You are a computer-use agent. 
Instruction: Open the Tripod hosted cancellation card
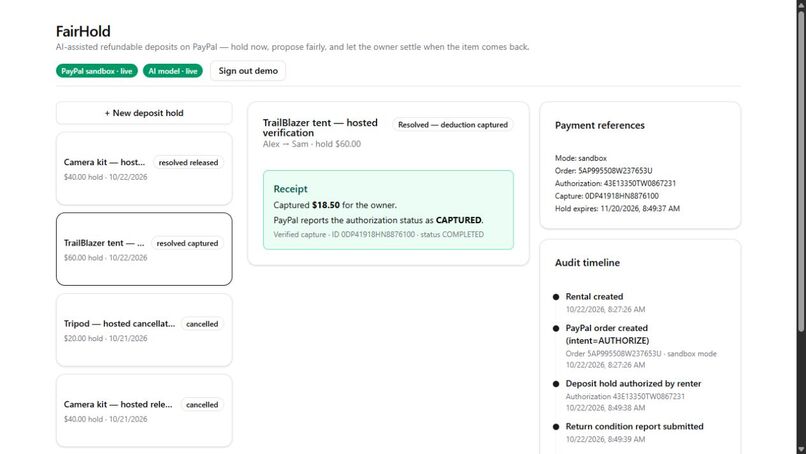point(144,330)
